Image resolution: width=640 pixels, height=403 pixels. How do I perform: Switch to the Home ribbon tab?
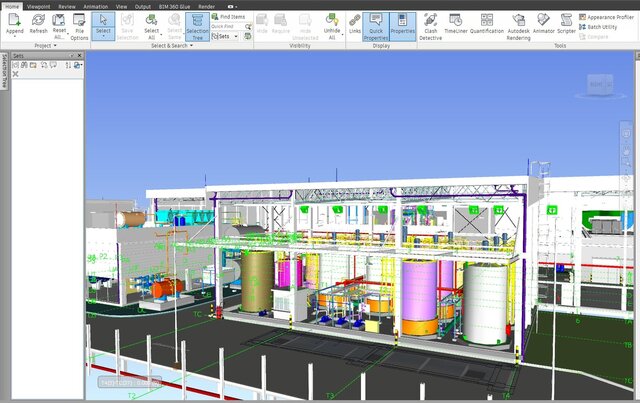pos(11,7)
